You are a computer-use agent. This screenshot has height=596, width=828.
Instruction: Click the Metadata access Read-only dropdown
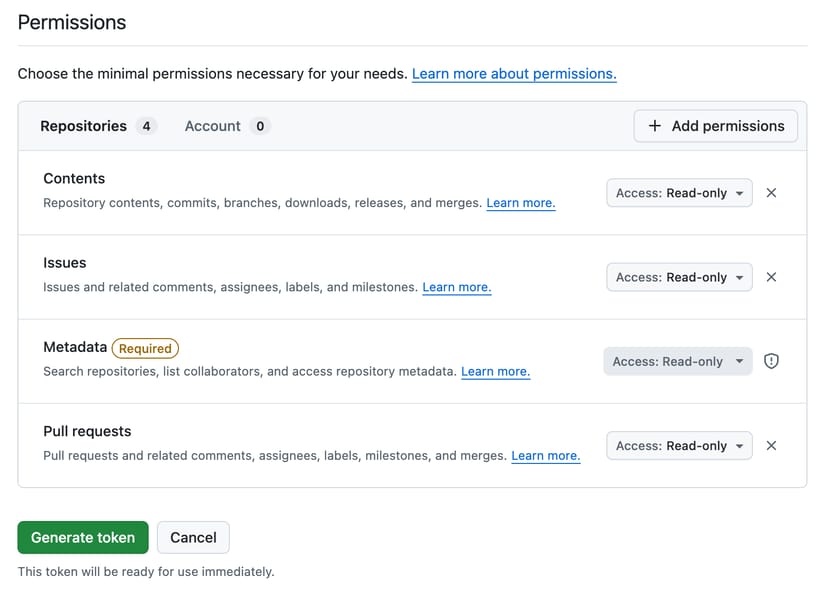point(677,361)
